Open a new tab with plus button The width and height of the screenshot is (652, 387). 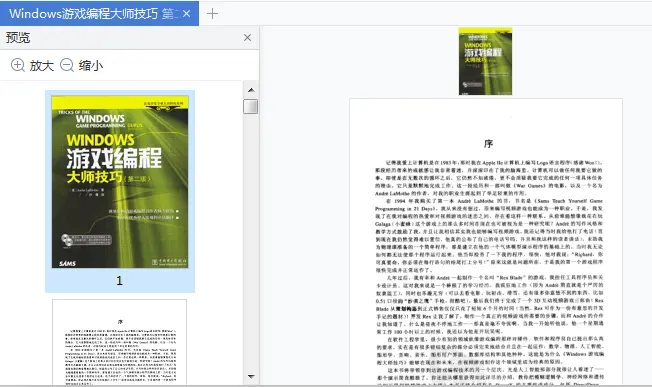[x=212, y=14]
